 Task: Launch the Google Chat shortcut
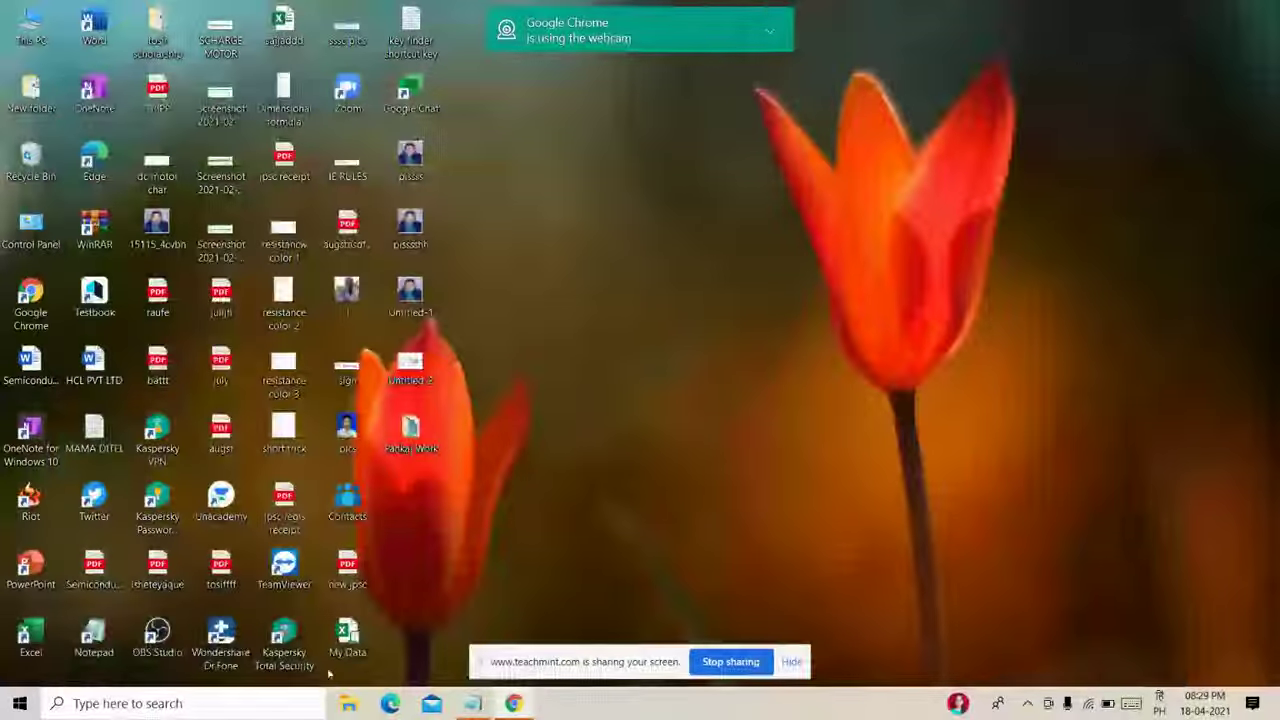(x=411, y=94)
